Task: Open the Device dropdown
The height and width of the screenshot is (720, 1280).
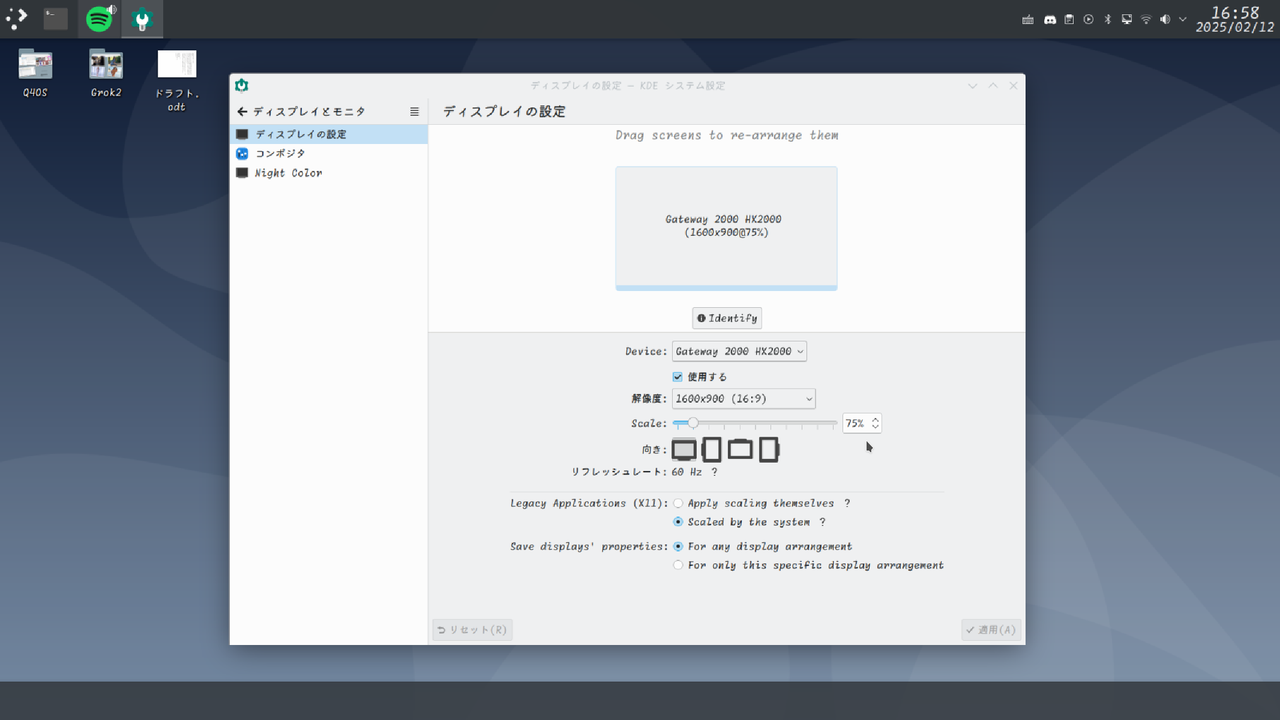Action: pos(740,351)
